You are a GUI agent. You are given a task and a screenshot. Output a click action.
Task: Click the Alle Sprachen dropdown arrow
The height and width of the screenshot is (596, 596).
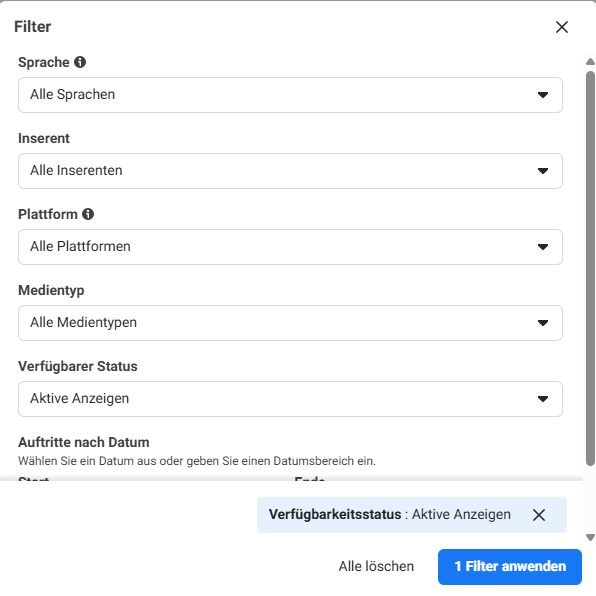coord(543,95)
